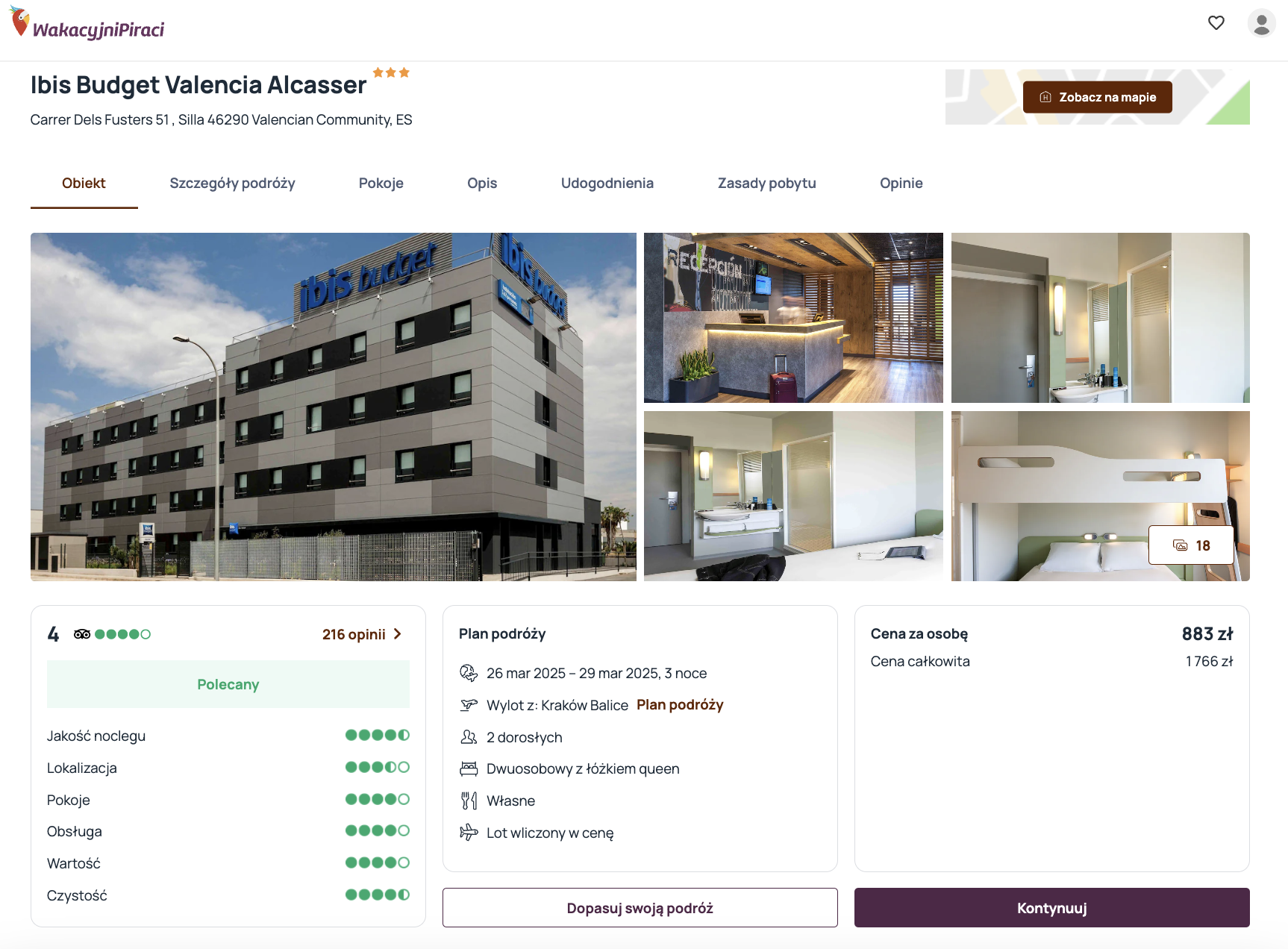1288x949 pixels.
Task: Expand reviews via chevron next to 216 opinii
Action: [398, 634]
